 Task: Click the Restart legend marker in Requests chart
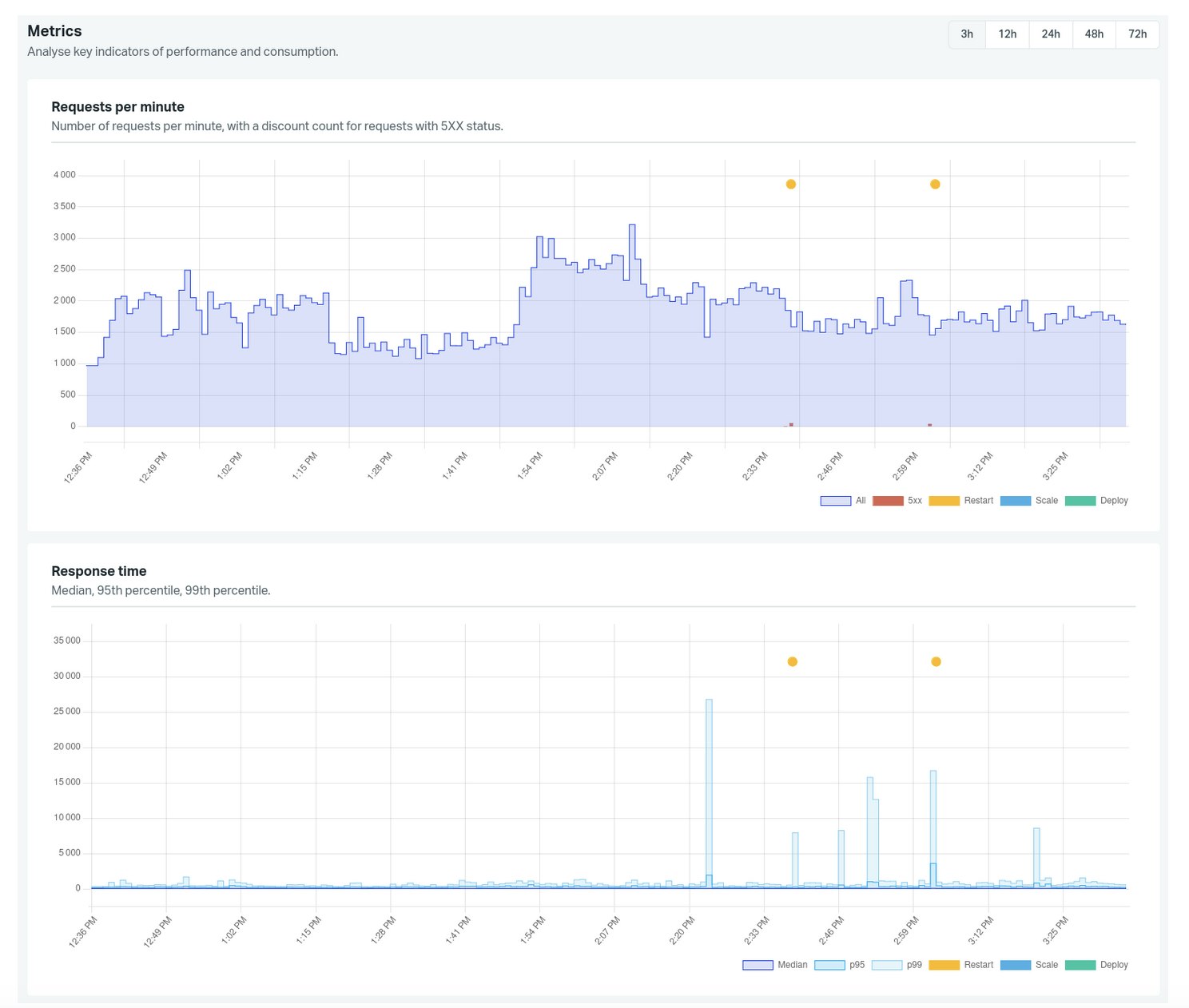(x=943, y=501)
